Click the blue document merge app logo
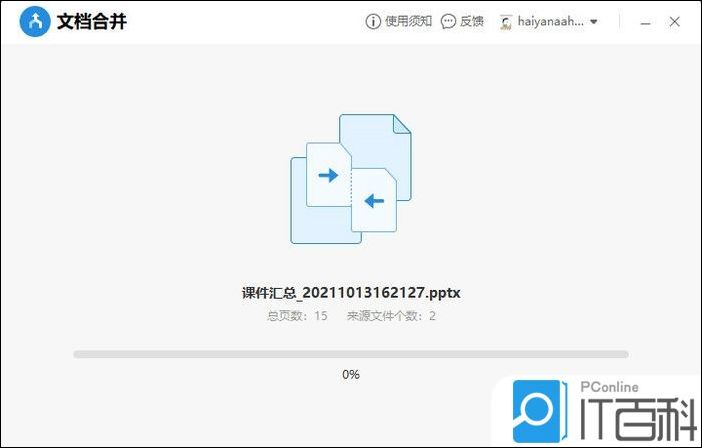Viewport: 702px width, 448px height. pos(35,21)
